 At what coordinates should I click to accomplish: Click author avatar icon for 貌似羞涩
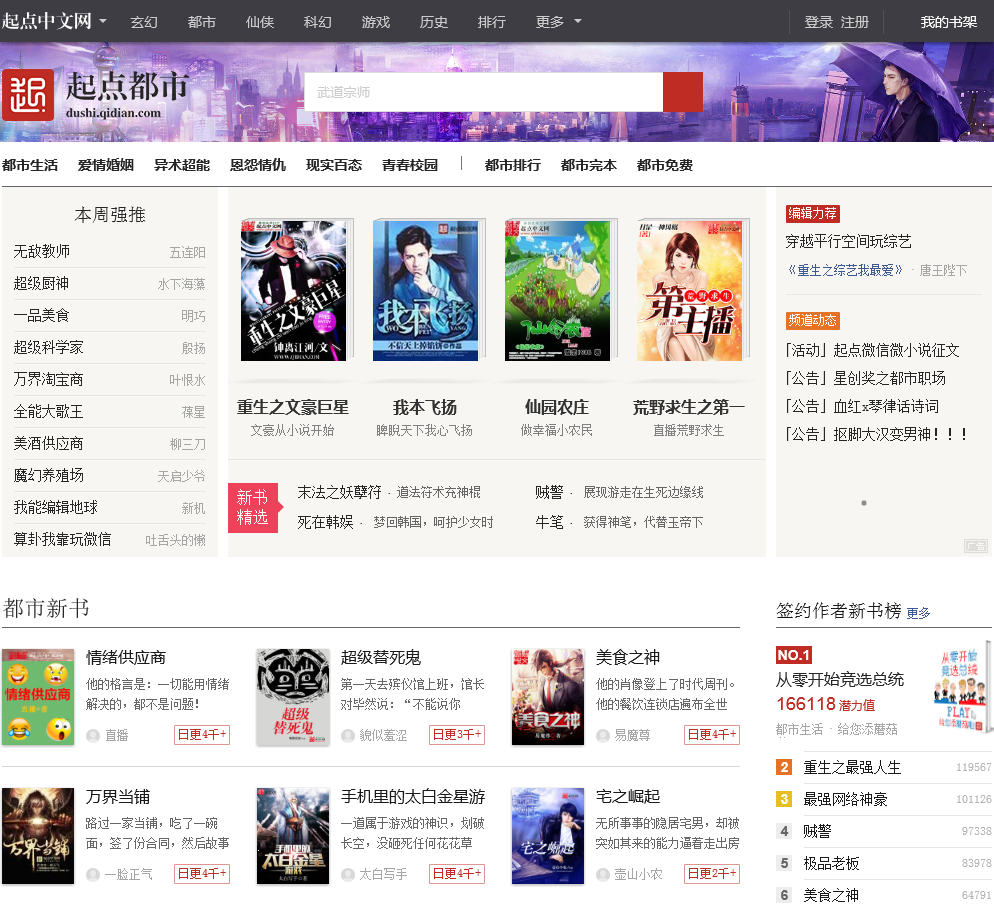(348, 735)
